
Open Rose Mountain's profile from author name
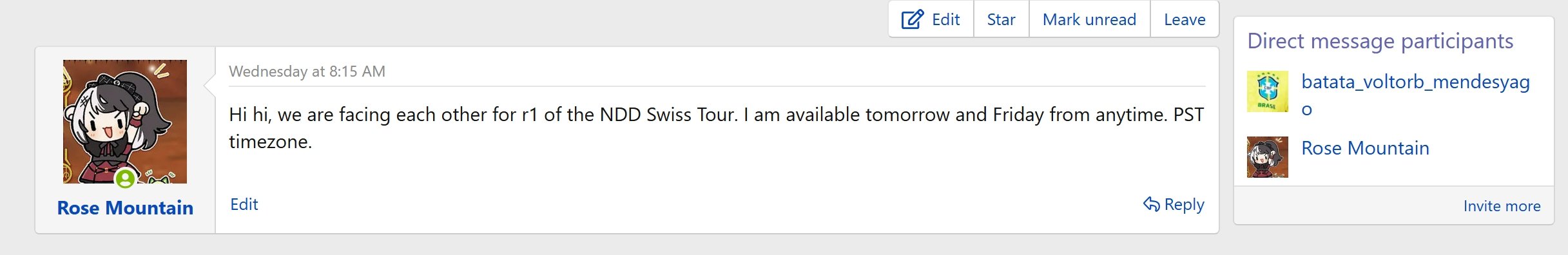(x=125, y=207)
